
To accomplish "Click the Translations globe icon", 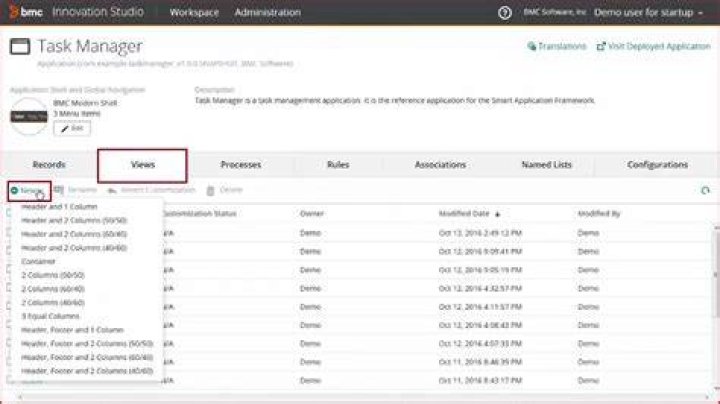I will point(531,46).
